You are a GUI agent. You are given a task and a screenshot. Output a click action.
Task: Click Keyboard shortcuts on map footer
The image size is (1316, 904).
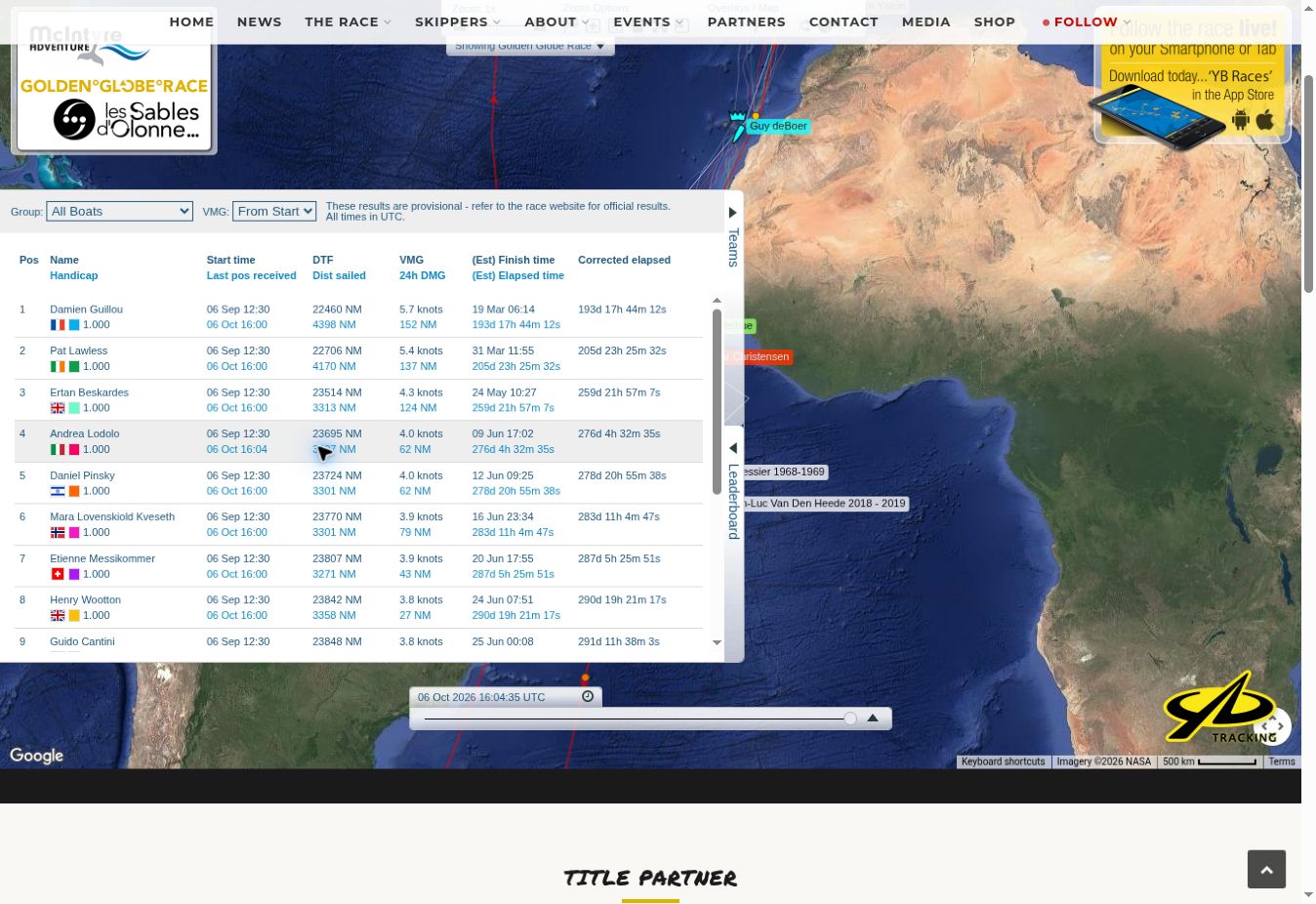1003,761
